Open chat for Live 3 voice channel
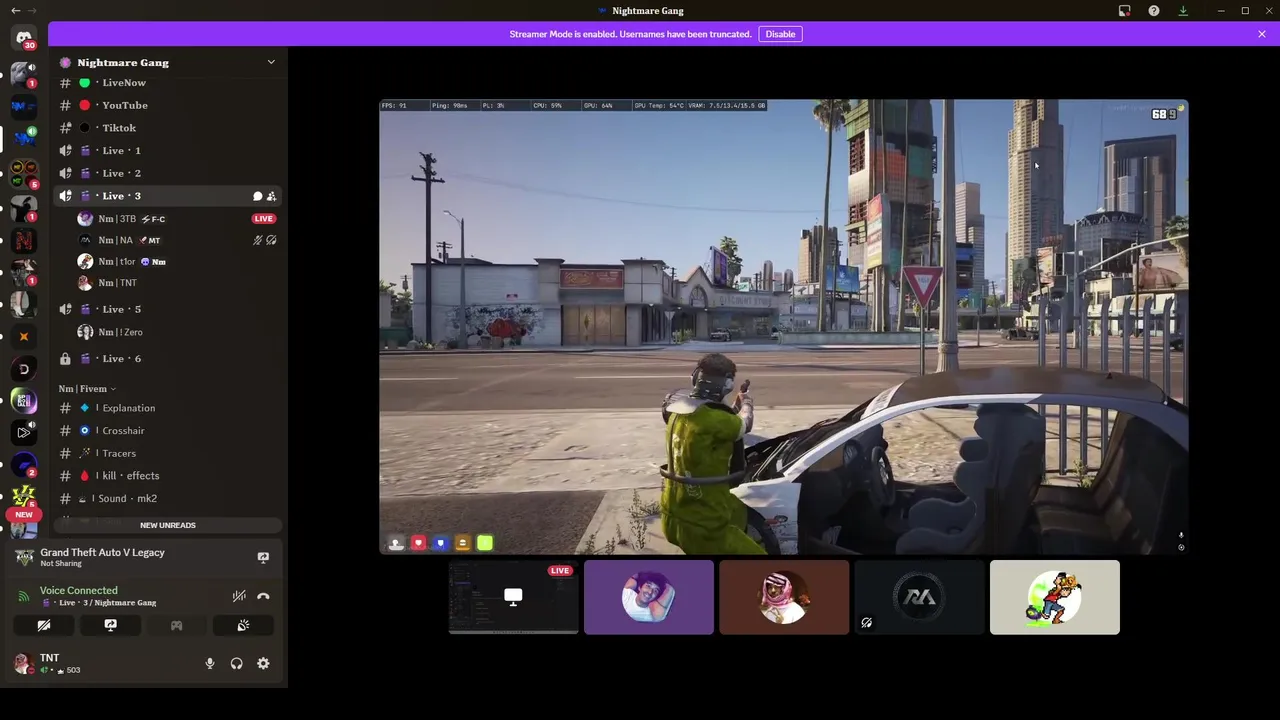 click(257, 196)
